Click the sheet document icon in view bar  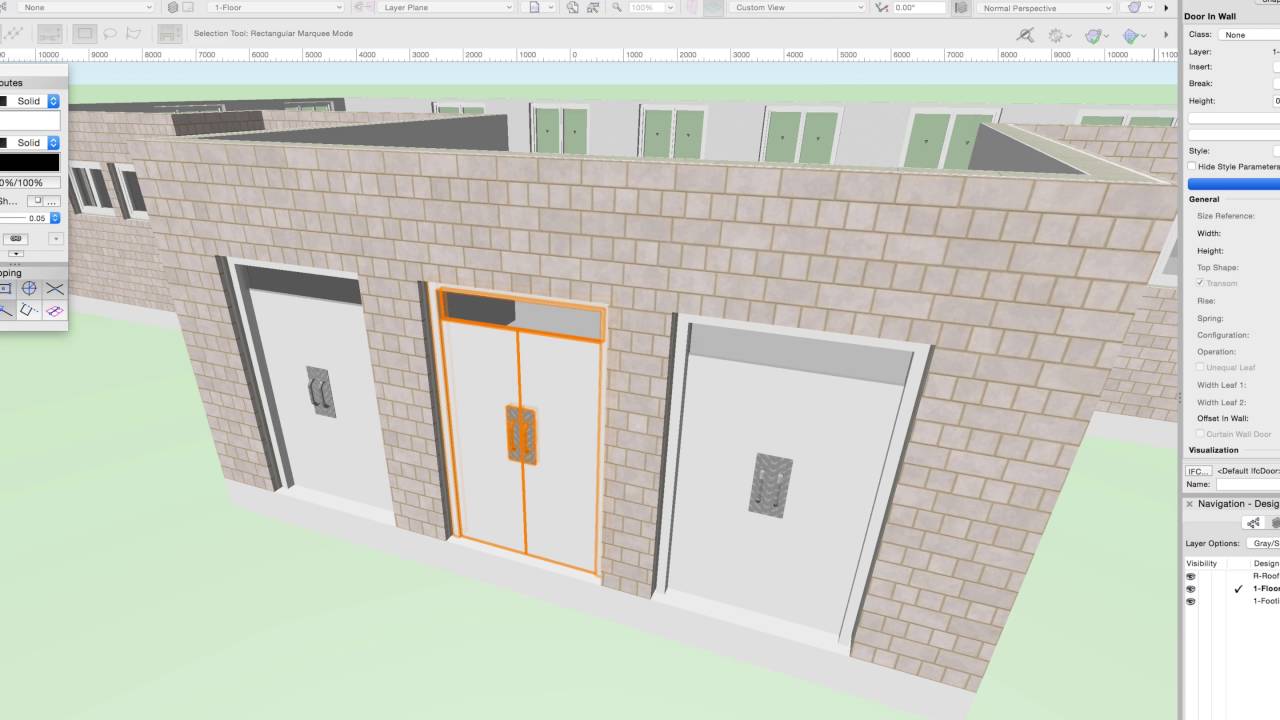tap(535, 7)
